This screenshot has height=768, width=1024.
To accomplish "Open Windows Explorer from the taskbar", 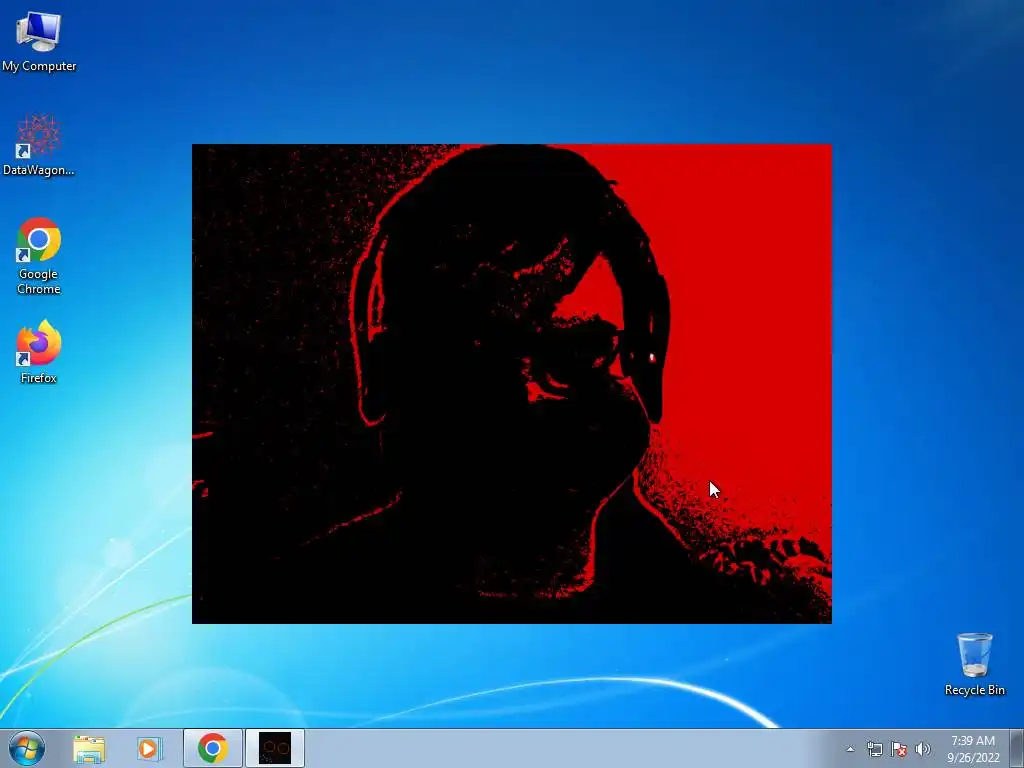I will [x=89, y=749].
